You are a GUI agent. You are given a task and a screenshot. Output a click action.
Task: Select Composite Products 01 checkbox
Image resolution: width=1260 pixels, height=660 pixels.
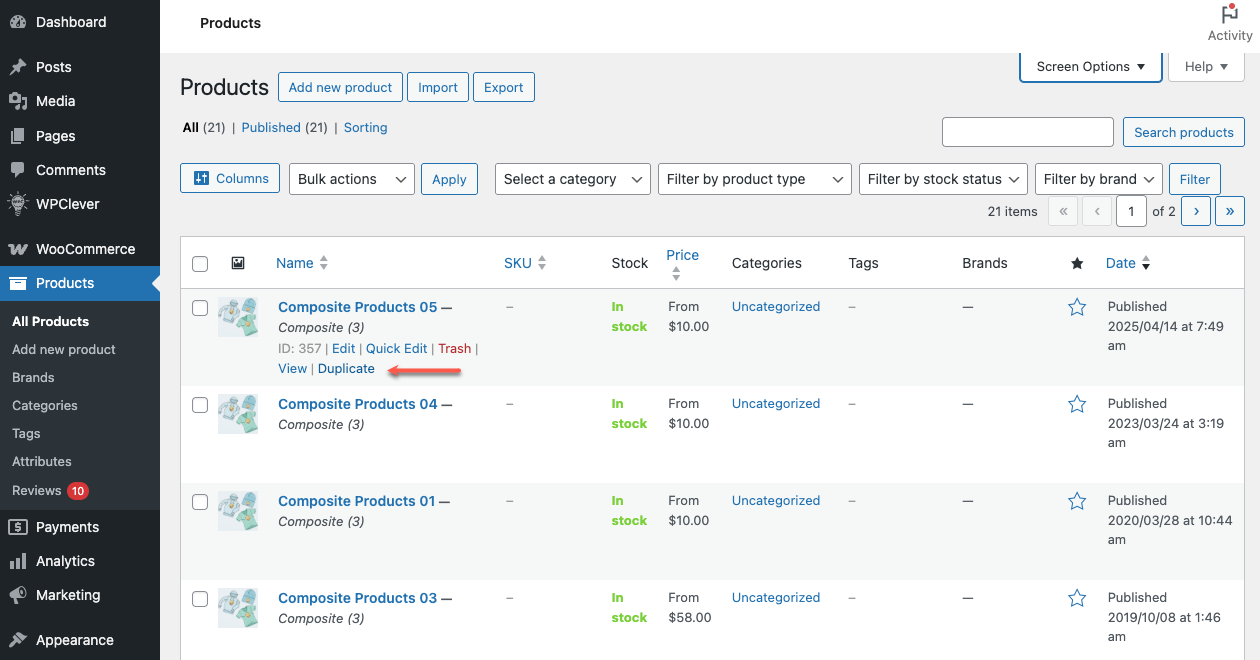pyautogui.click(x=200, y=502)
